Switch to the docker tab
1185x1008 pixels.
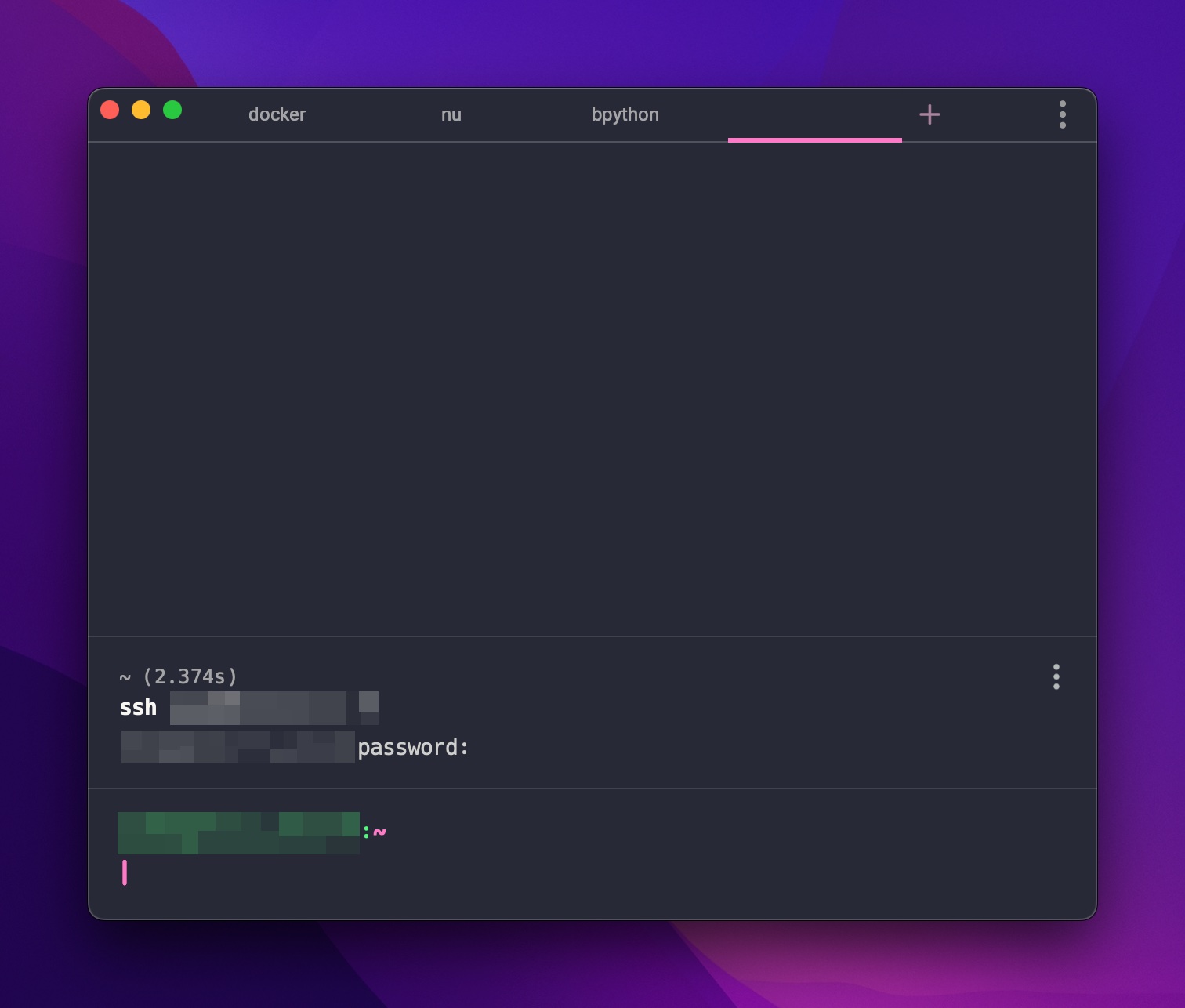click(x=277, y=114)
